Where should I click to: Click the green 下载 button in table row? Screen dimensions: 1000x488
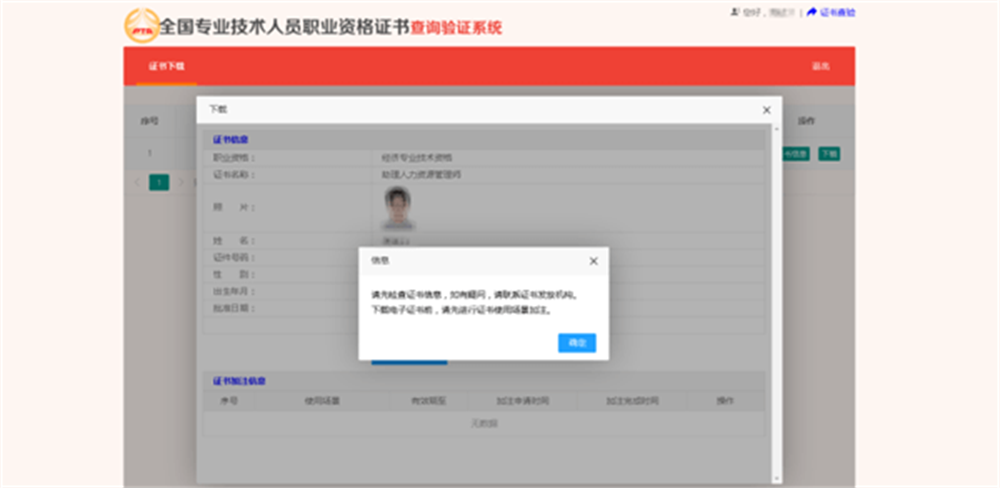[x=829, y=154]
